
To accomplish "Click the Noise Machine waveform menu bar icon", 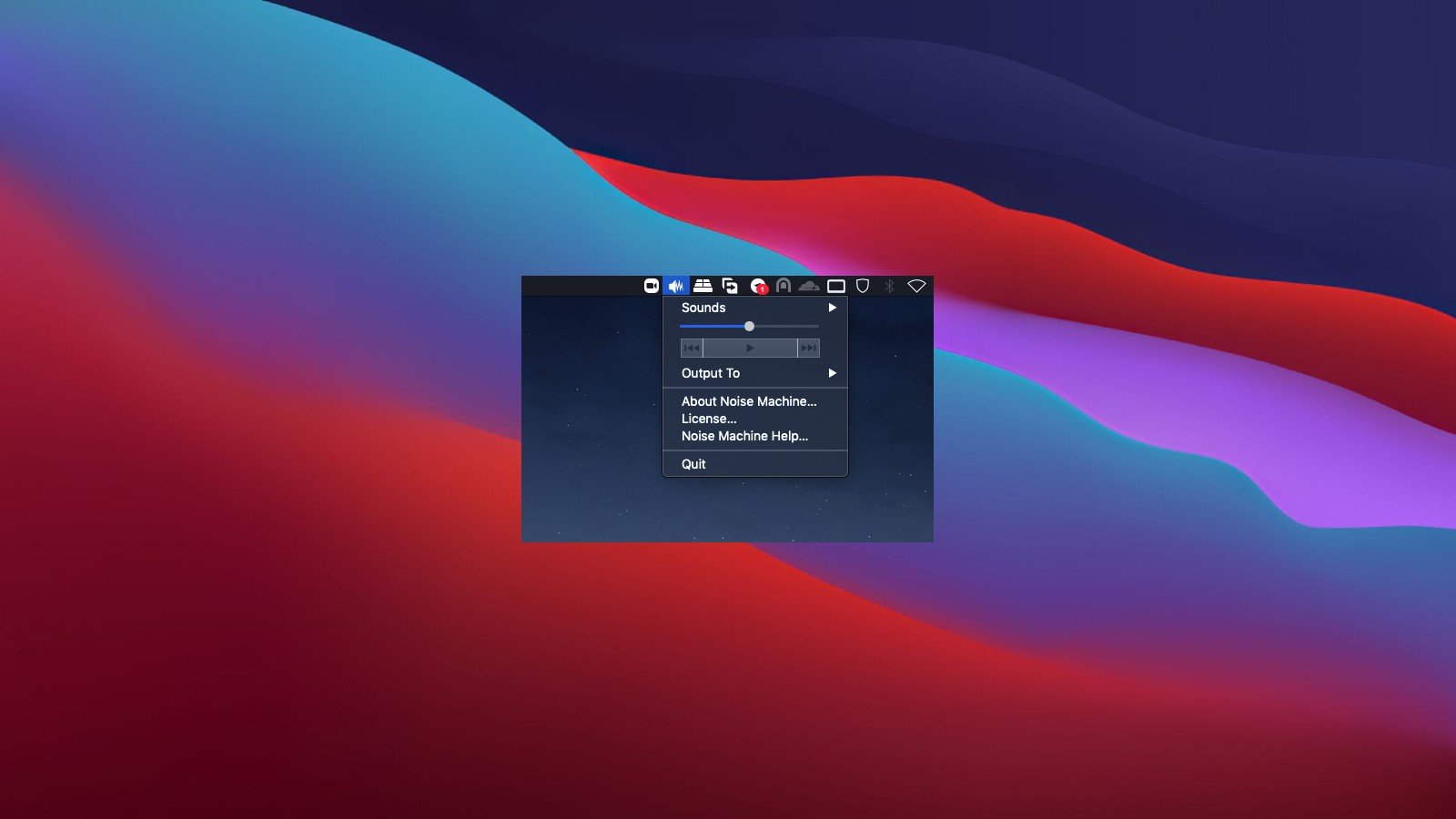I will coord(676,286).
